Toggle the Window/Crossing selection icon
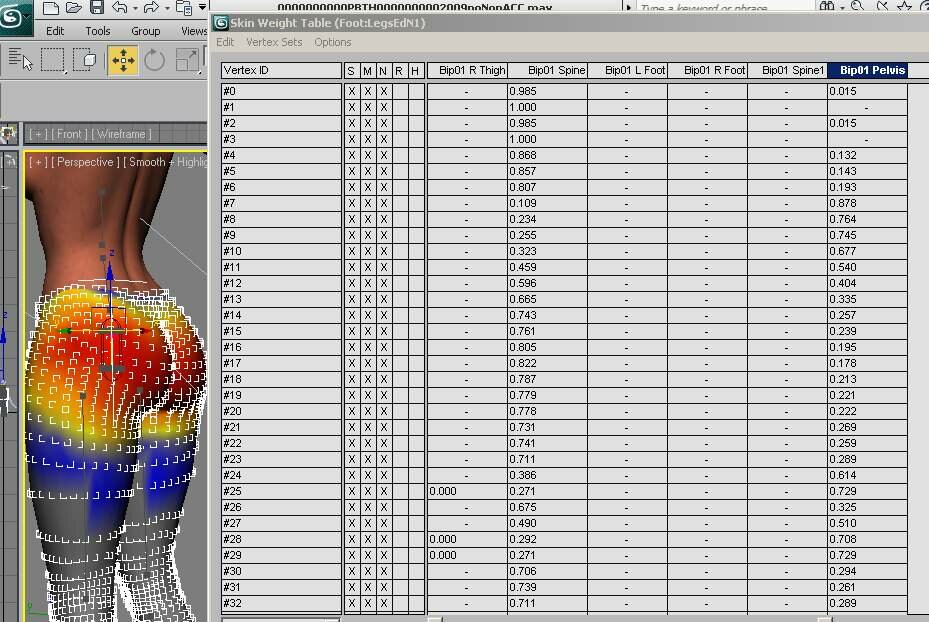This screenshot has width=929, height=622. (85, 59)
